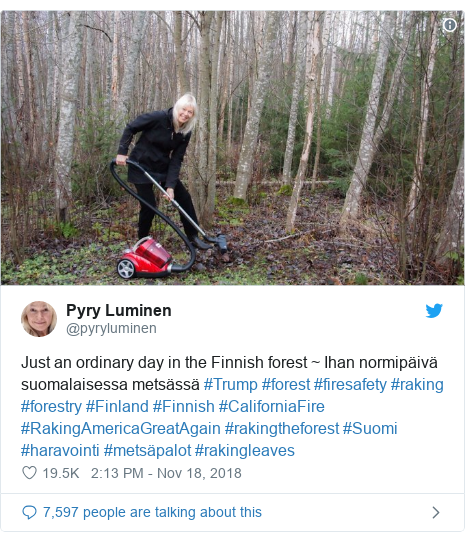This screenshot has width=465, height=541.
Task: Open Pyry Luminen display name link
Action: [x=119, y=310]
